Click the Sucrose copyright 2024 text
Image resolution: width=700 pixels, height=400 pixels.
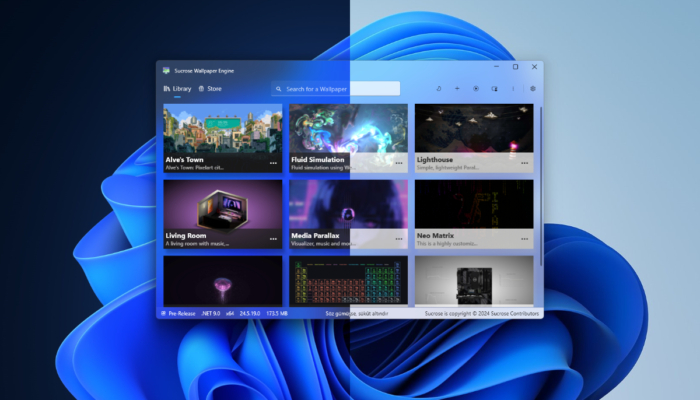[x=482, y=313]
